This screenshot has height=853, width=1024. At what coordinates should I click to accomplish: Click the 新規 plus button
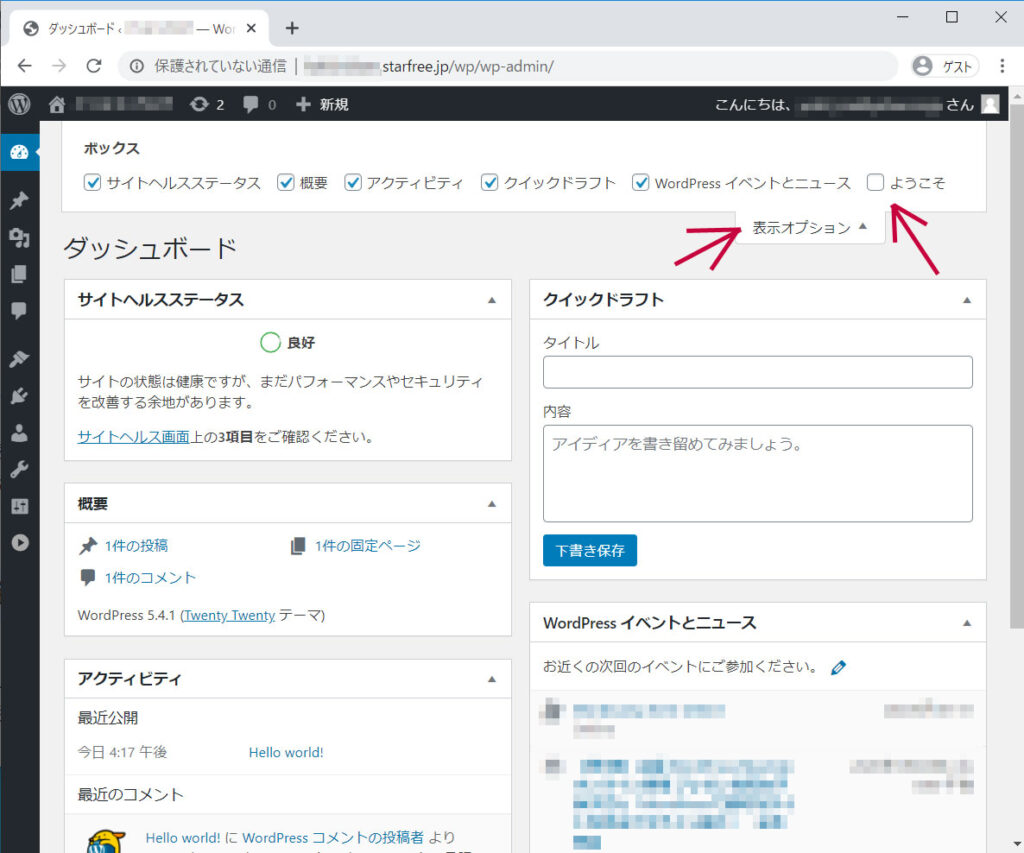[x=323, y=105]
